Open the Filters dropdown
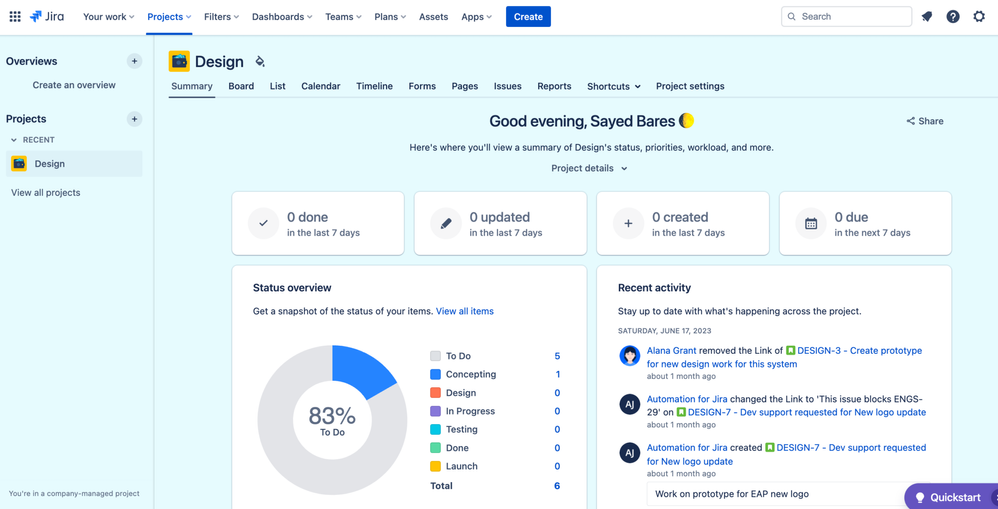 coord(221,17)
